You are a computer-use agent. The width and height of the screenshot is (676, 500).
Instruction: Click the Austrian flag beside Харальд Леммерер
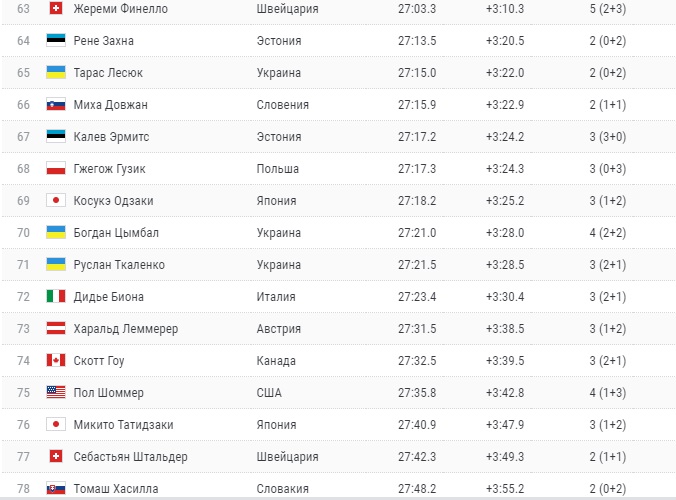56,329
